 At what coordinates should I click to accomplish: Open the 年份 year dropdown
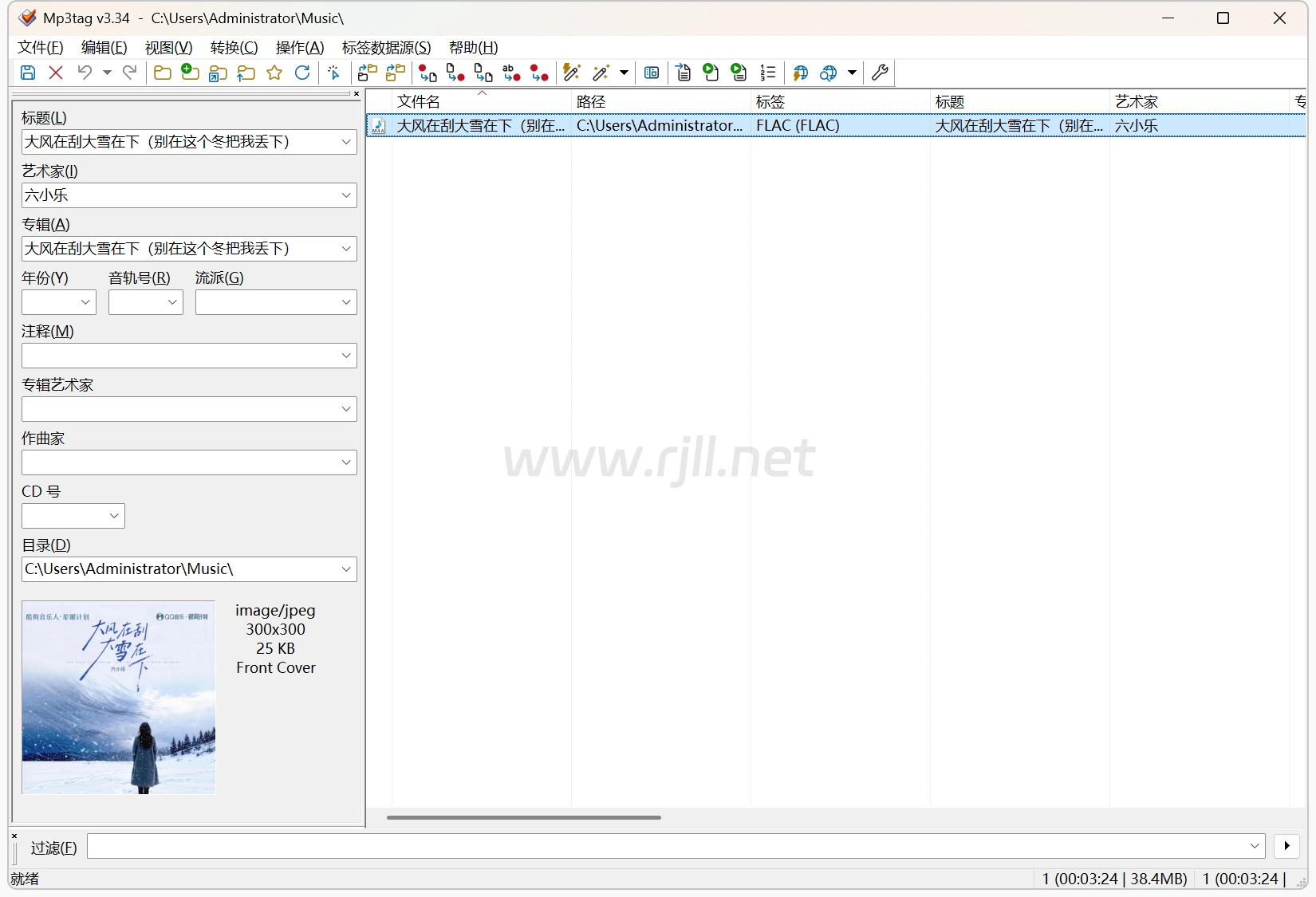(x=85, y=302)
